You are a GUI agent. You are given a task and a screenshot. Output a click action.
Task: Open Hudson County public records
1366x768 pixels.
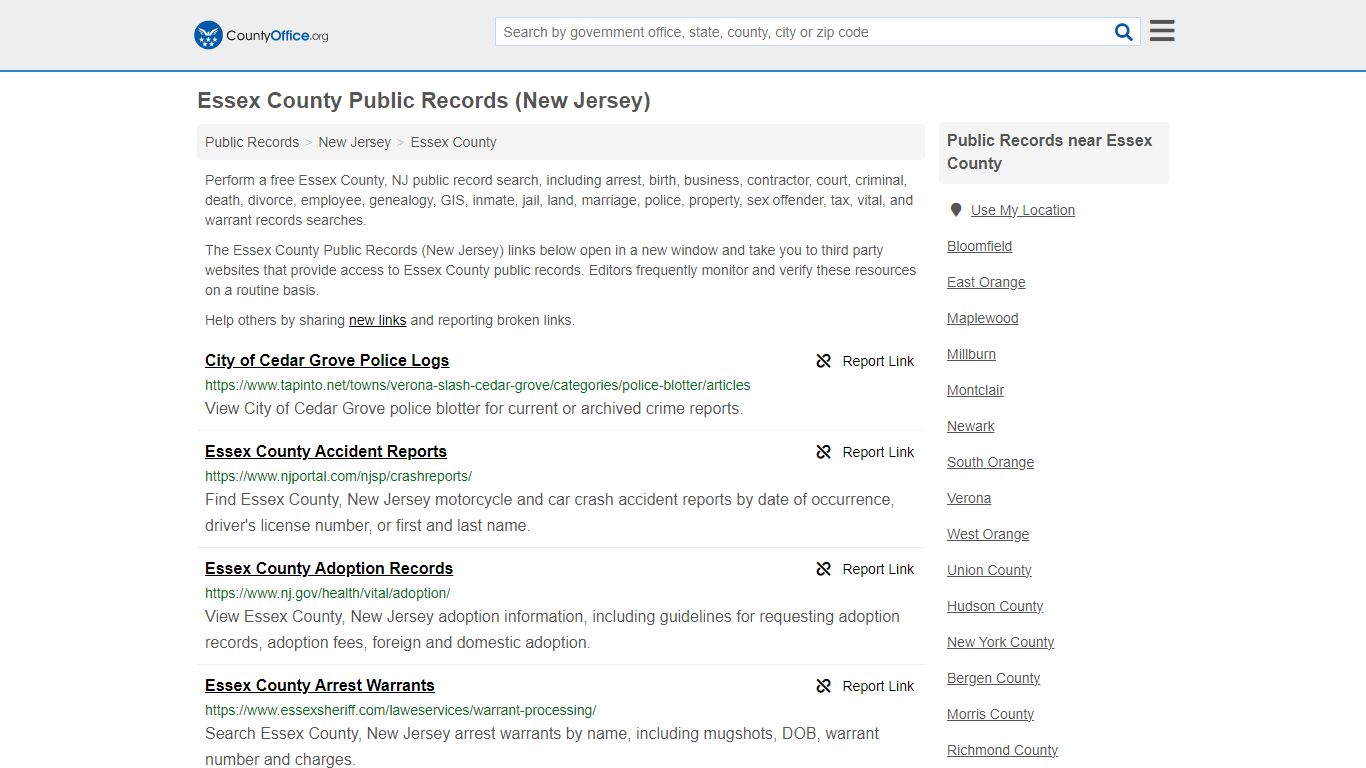pos(995,606)
